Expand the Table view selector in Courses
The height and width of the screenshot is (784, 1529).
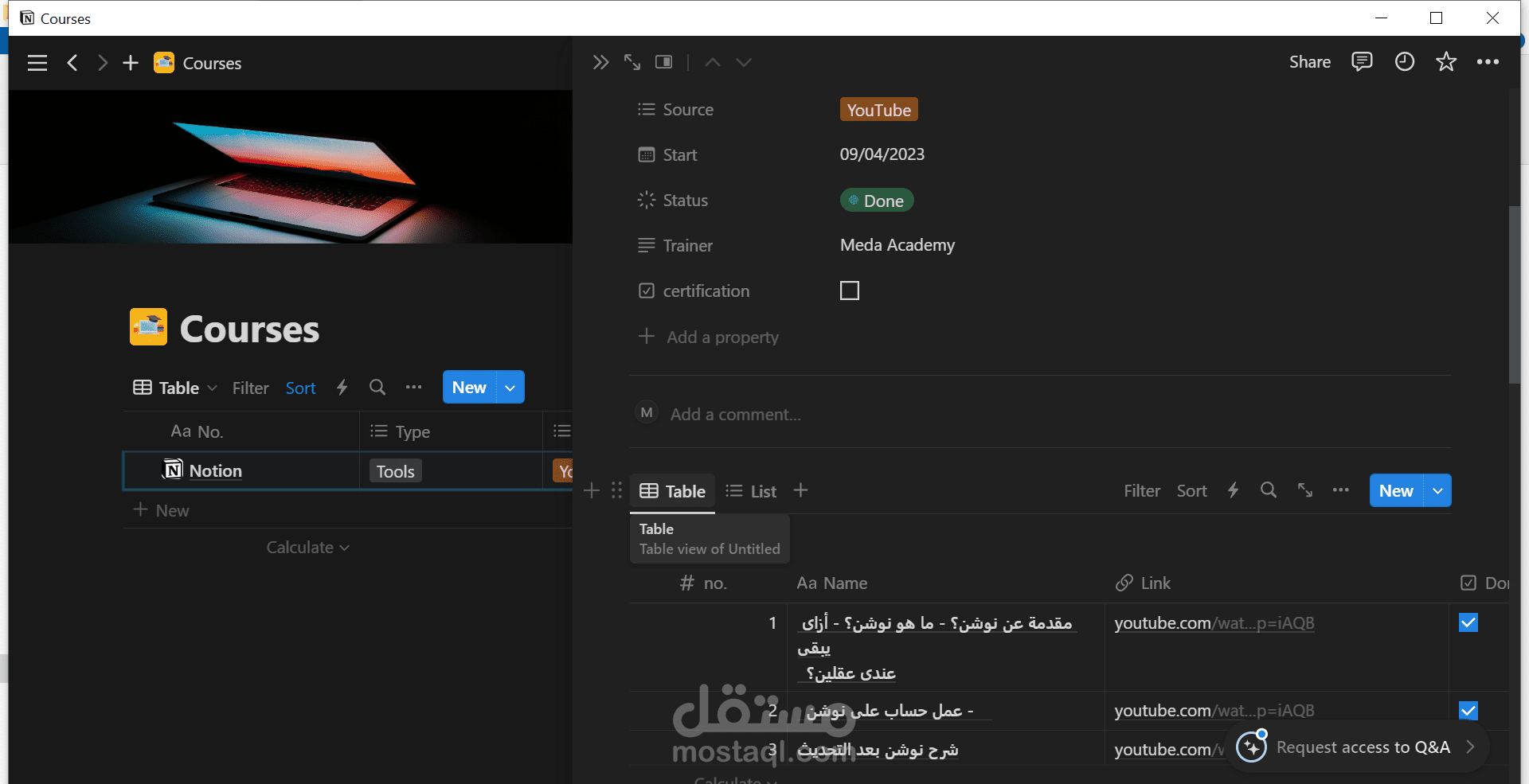coord(175,388)
